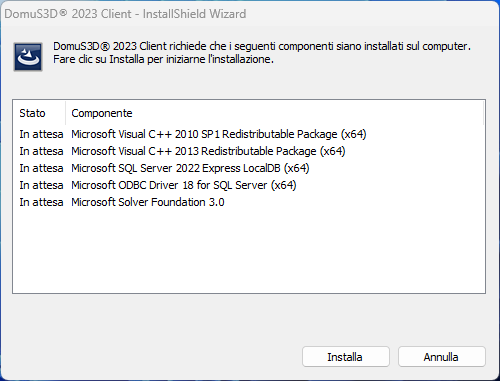Click In attesa status of Visual C++ 2010
The width and height of the screenshot is (500, 381).
[41, 134]
